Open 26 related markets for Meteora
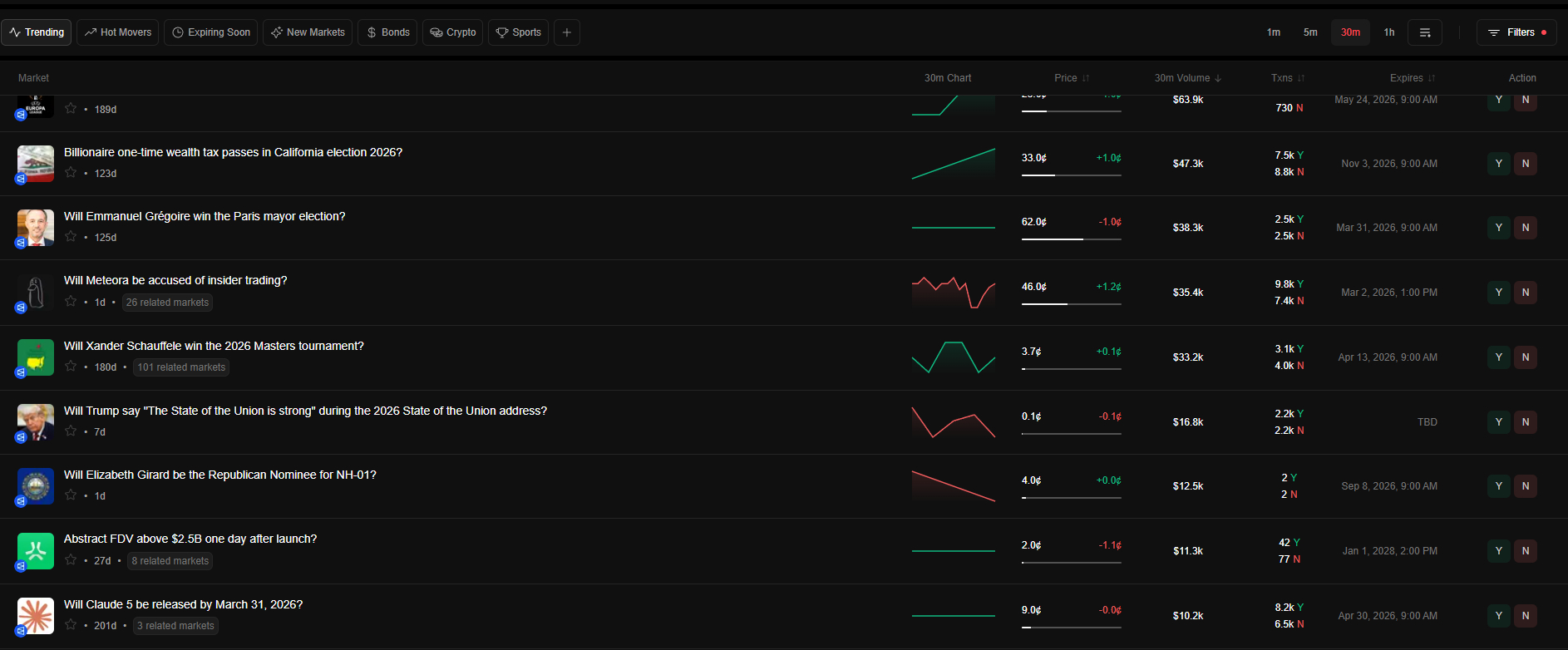This screenshot has width=1568, height=650. 167,303
